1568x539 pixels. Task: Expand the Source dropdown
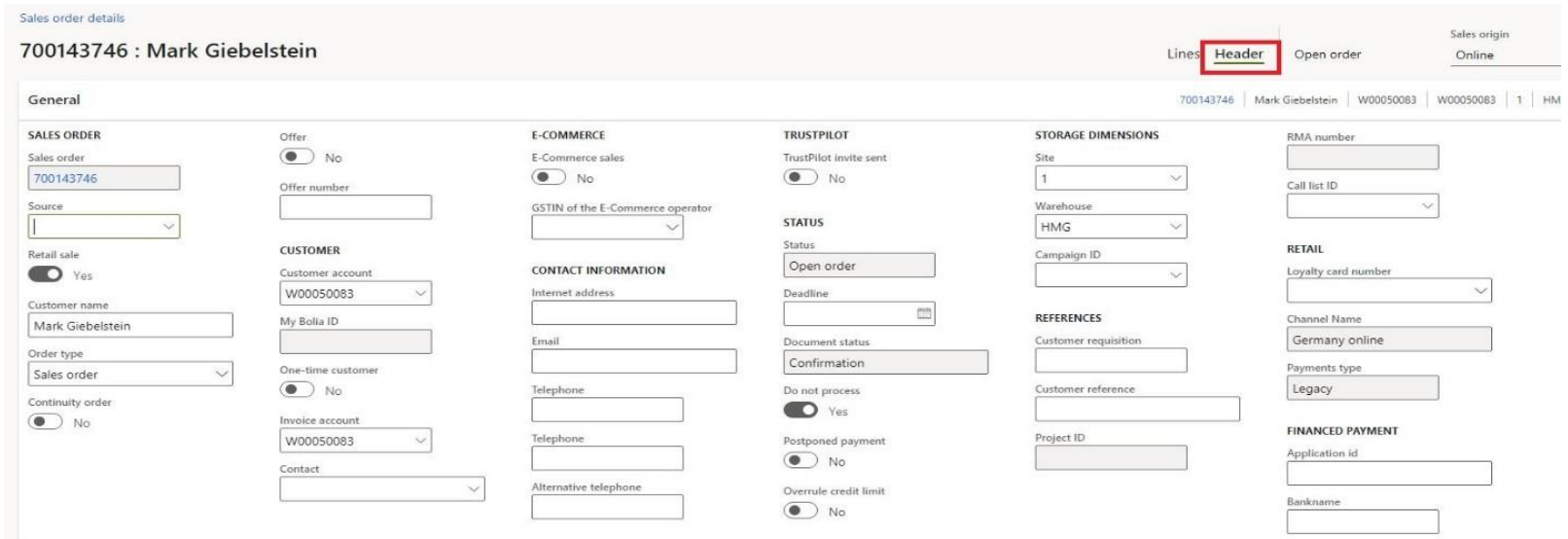pos(169,227)
